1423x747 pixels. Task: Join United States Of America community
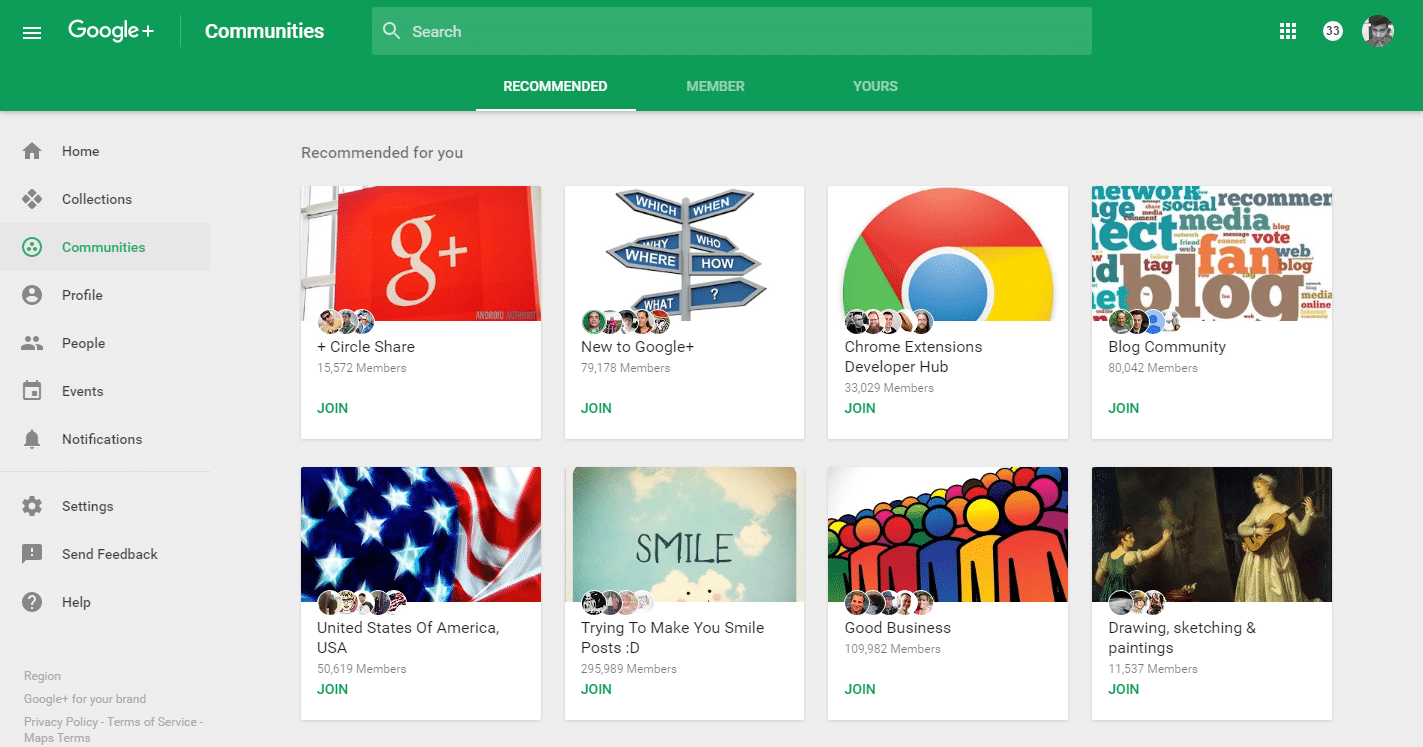tap(332, 689)
